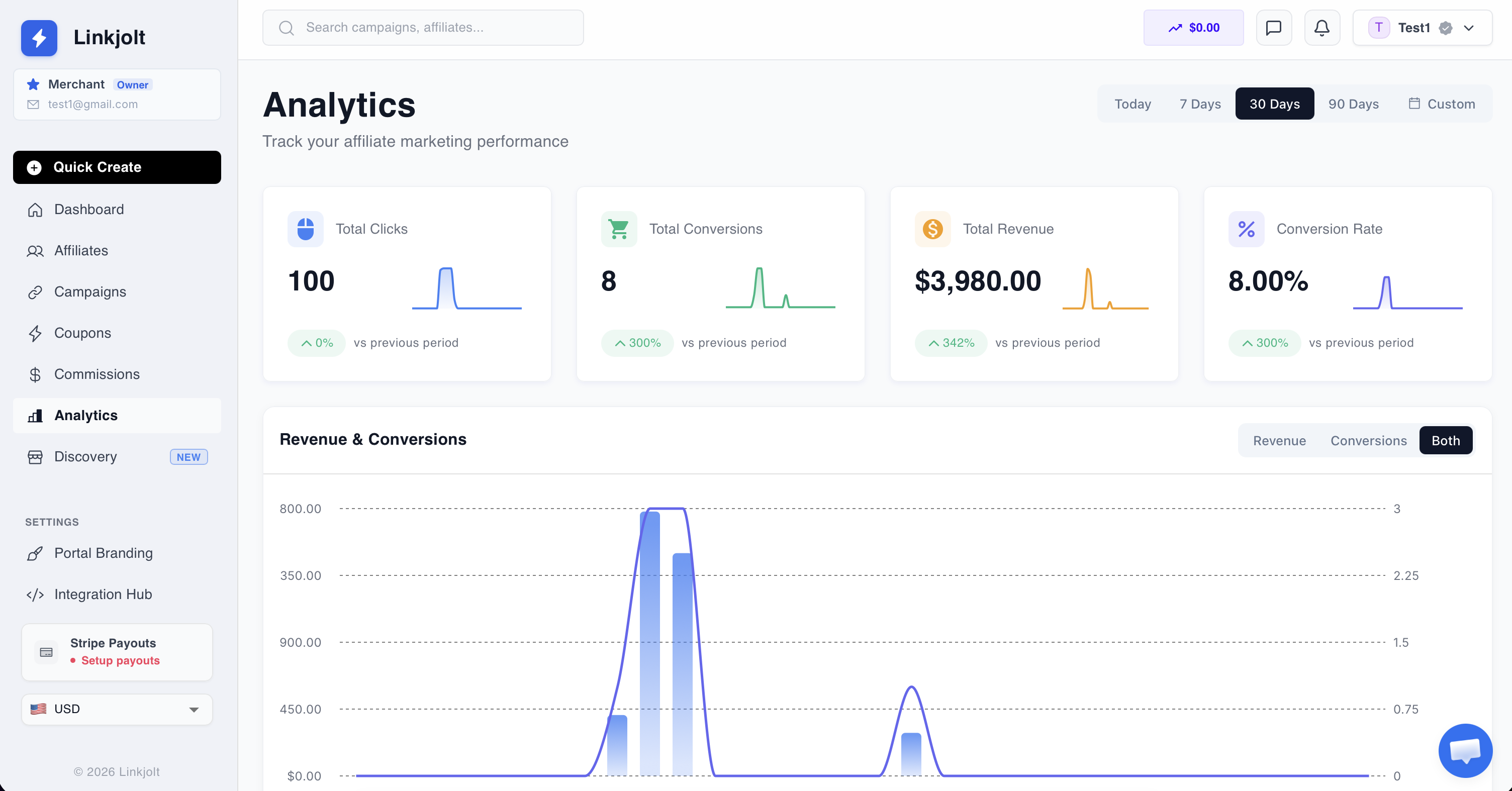The height and width of the screenshot is (791, 1512).
Task: Switch chart to Conversions only
Action: tap(1368, 441)
